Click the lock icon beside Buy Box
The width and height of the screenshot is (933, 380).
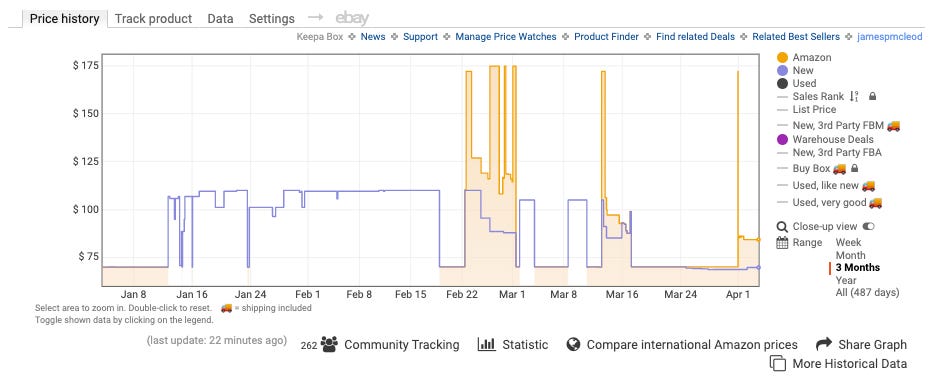coord(855,169)
